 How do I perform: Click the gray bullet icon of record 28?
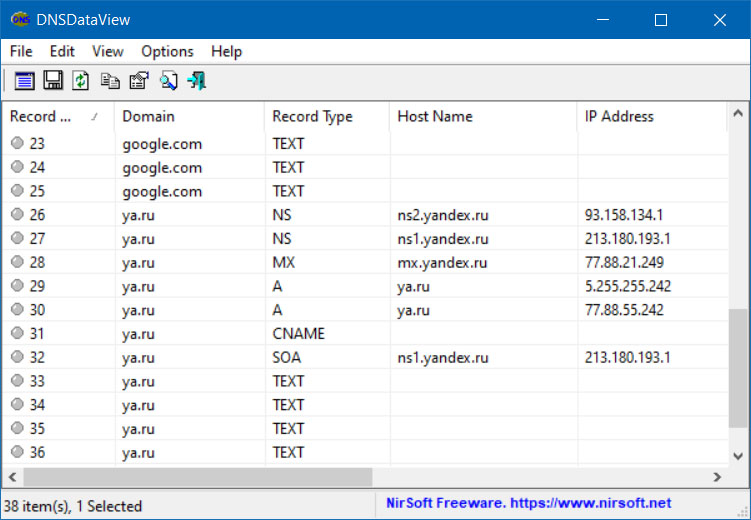pyautogui.click(x=17, y=261)
